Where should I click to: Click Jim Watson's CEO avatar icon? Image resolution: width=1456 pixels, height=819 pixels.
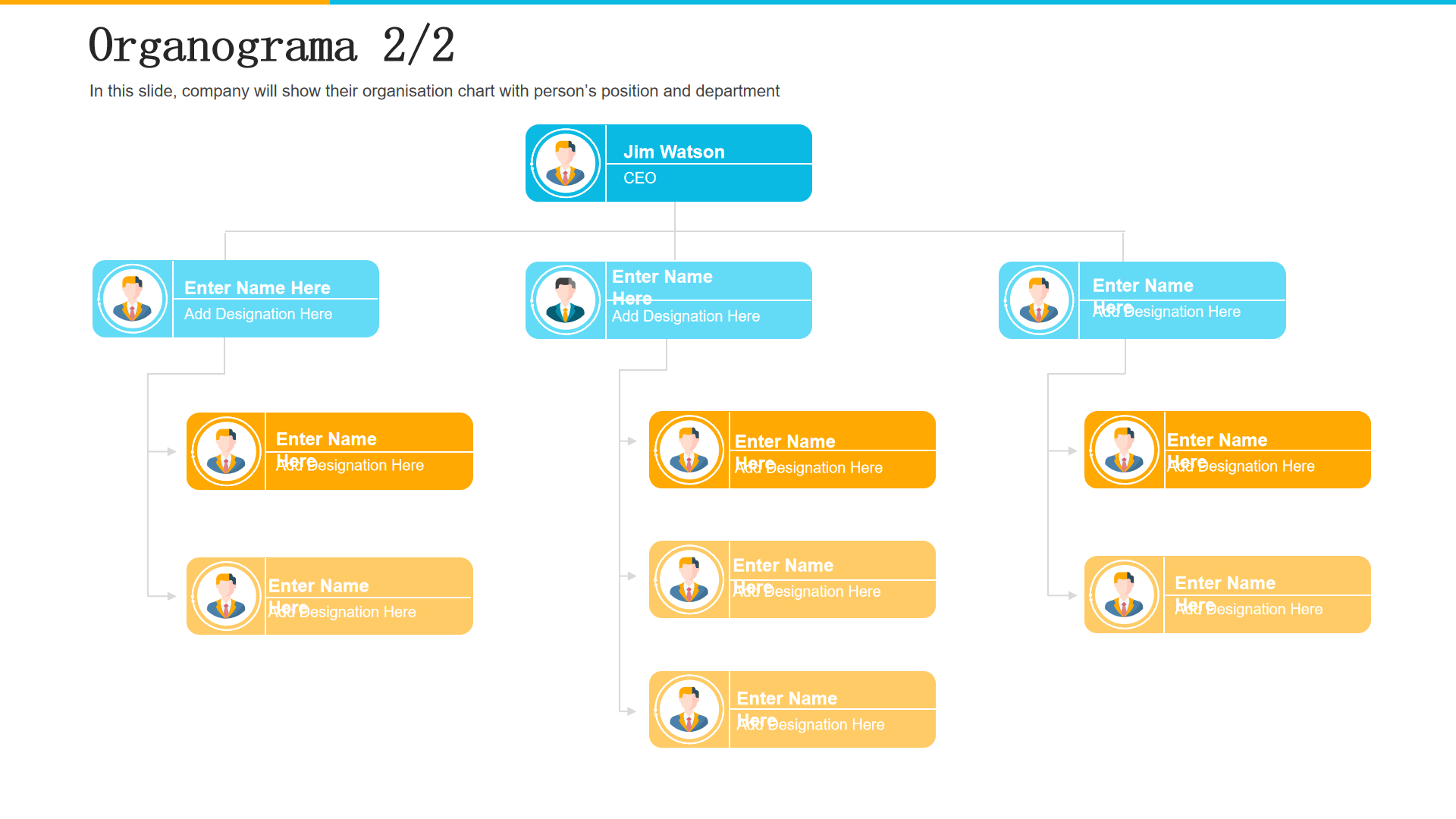(x=566, y=163)
